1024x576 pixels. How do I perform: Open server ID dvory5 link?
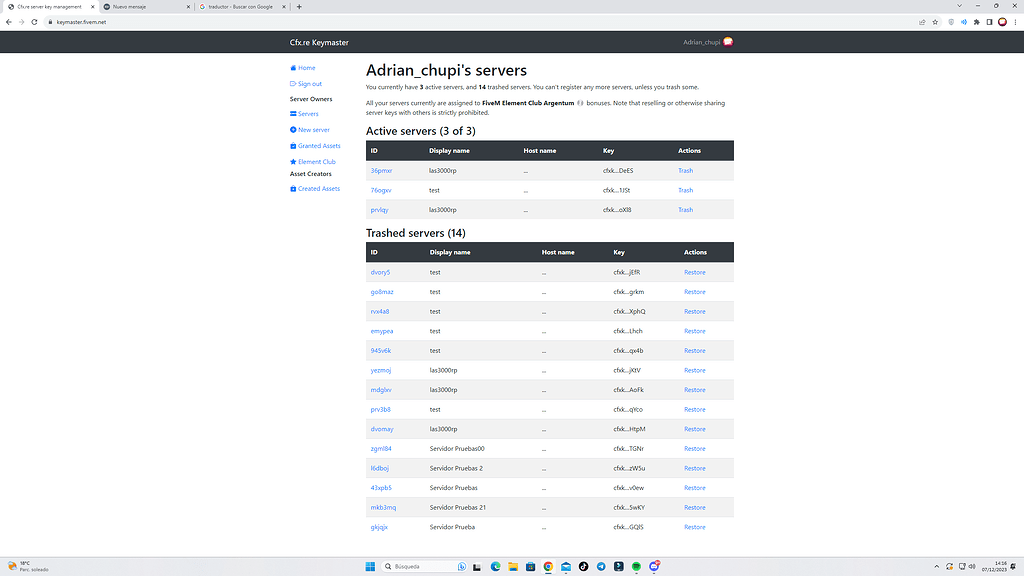coord(380,272)
